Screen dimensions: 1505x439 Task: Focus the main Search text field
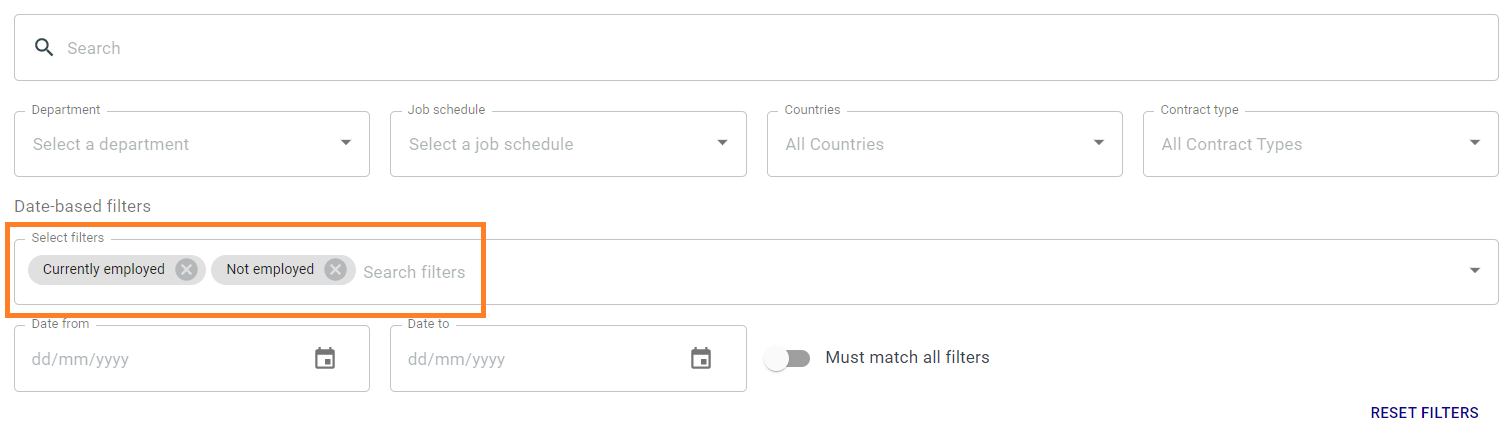(x=756, y=48)
